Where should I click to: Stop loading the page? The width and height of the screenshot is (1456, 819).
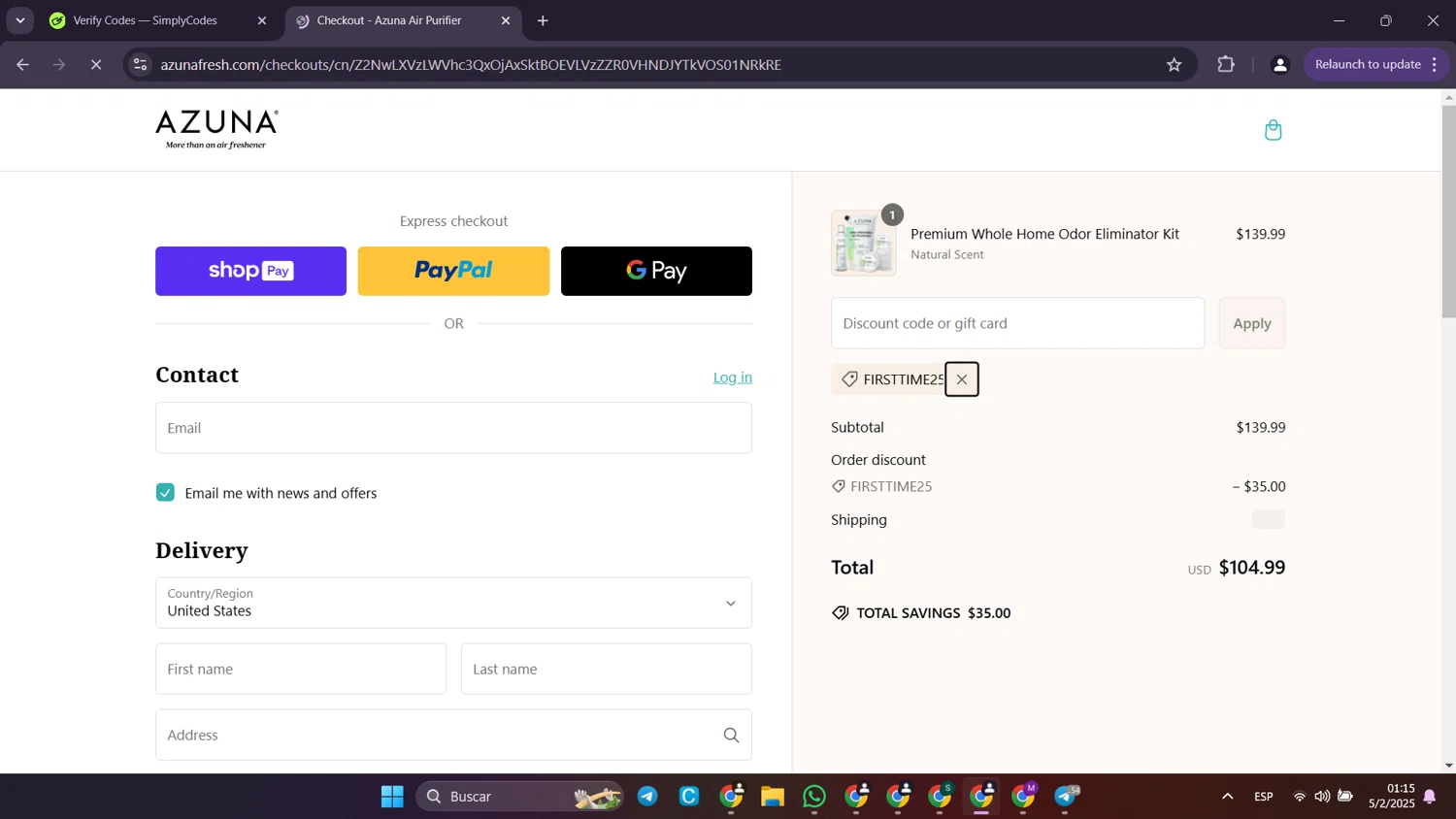(x=96, y=65)
